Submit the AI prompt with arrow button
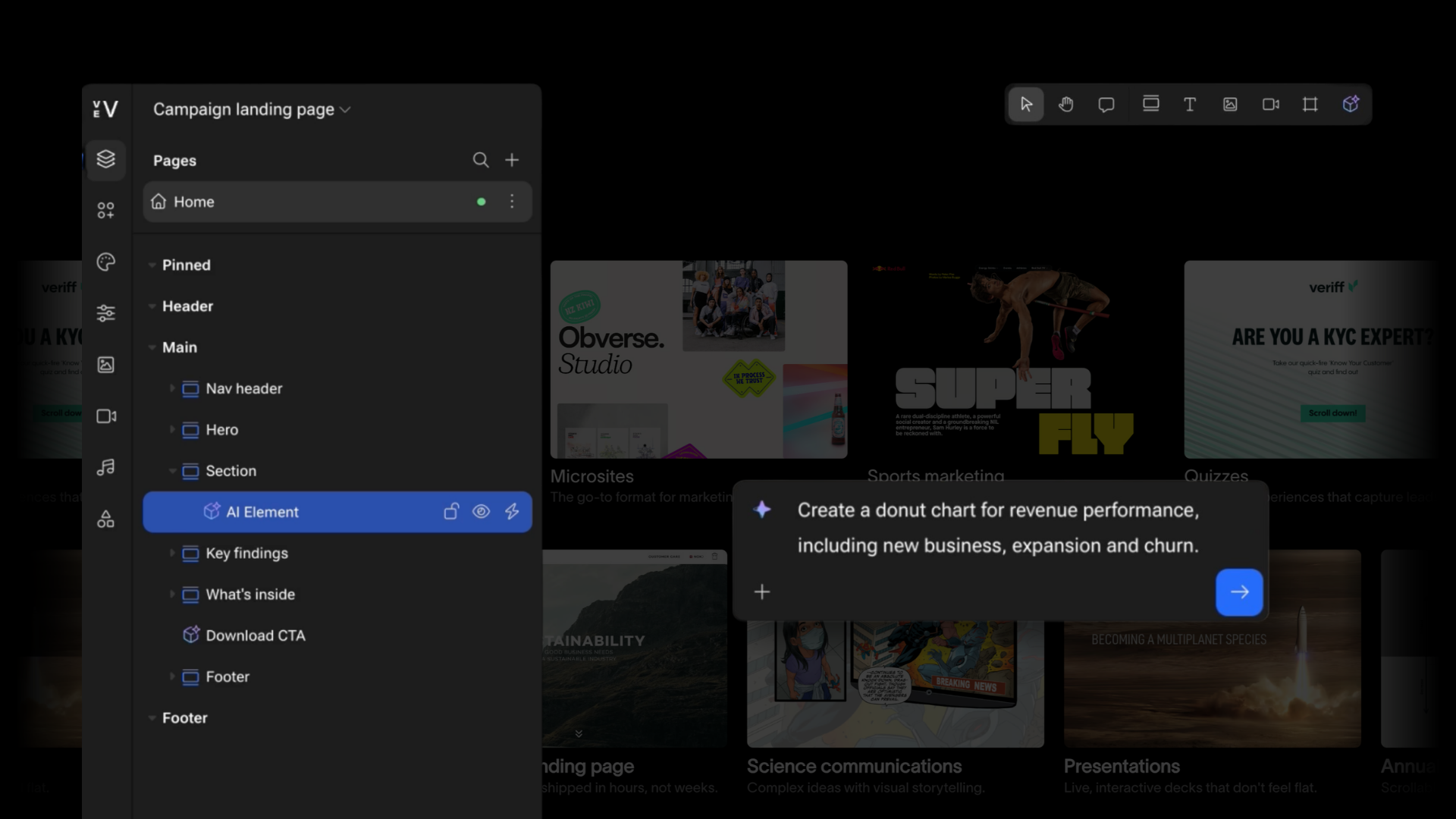This screenshot has height=819, width=1456. tap(1239, 591)
